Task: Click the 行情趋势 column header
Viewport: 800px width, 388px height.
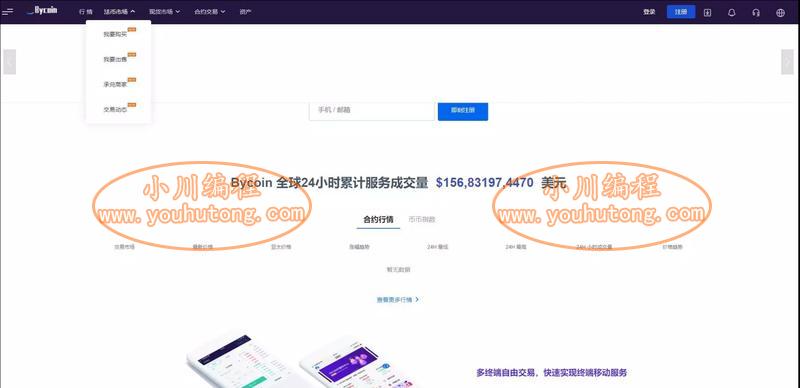Action: coord(672,247)
